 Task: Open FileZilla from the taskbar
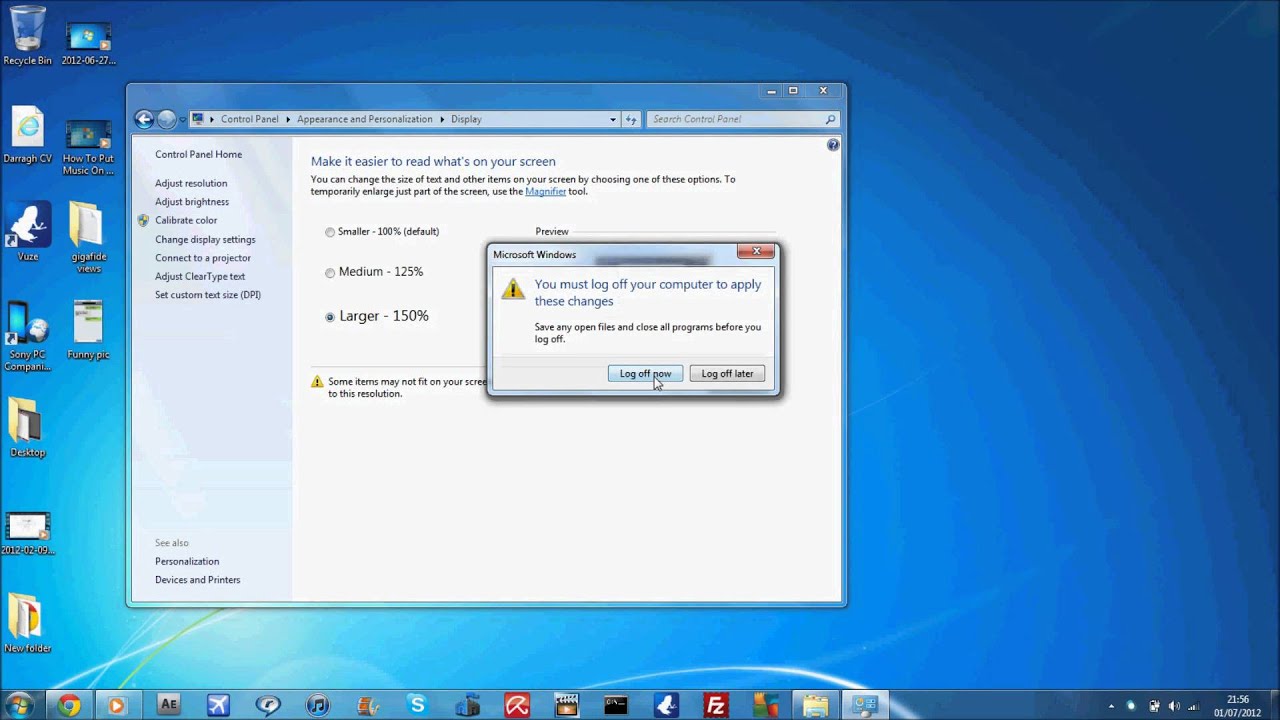pos(716,705)
